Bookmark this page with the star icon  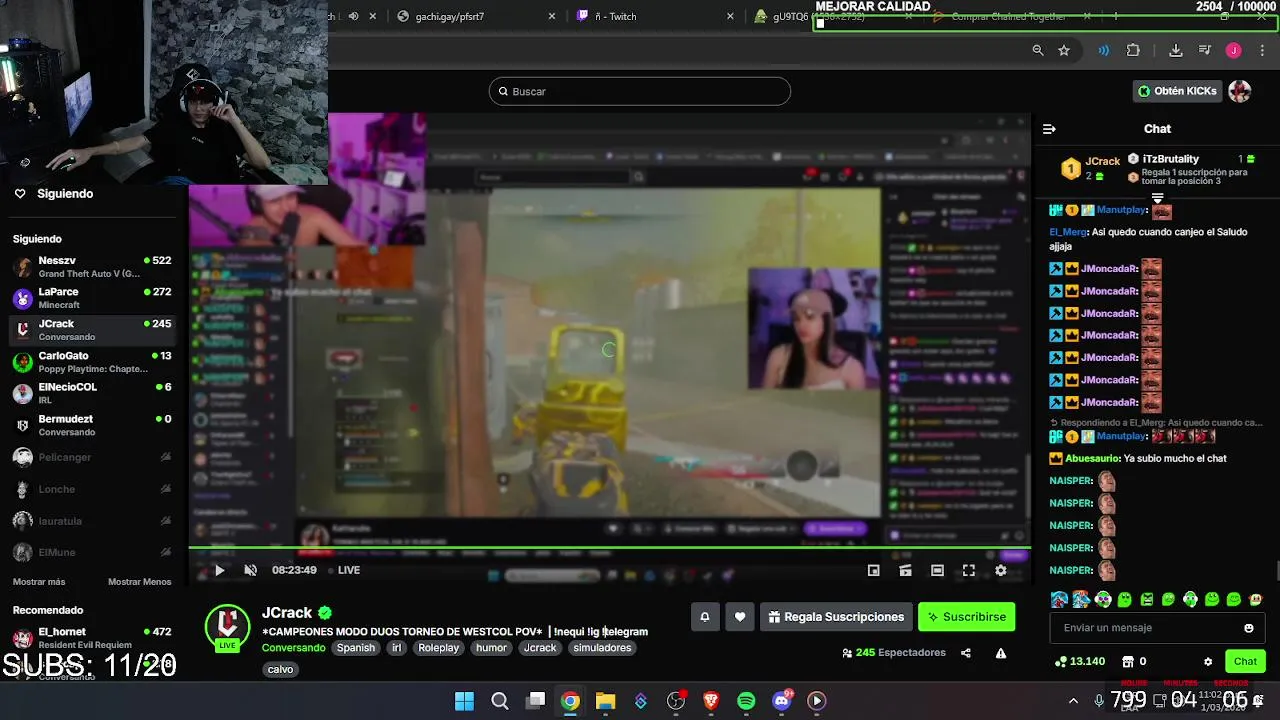coord(1064,50)
